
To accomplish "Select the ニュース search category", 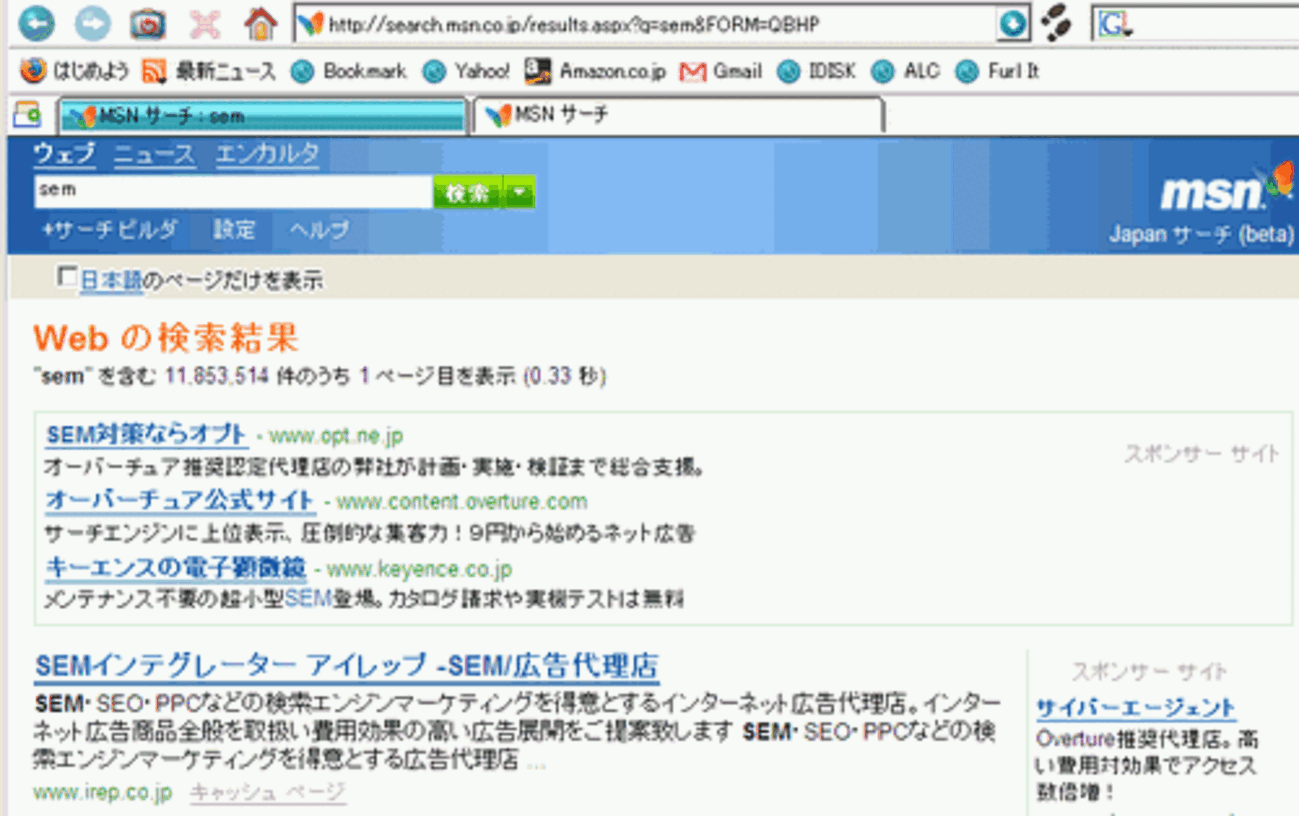I will (x=155, y=153).
